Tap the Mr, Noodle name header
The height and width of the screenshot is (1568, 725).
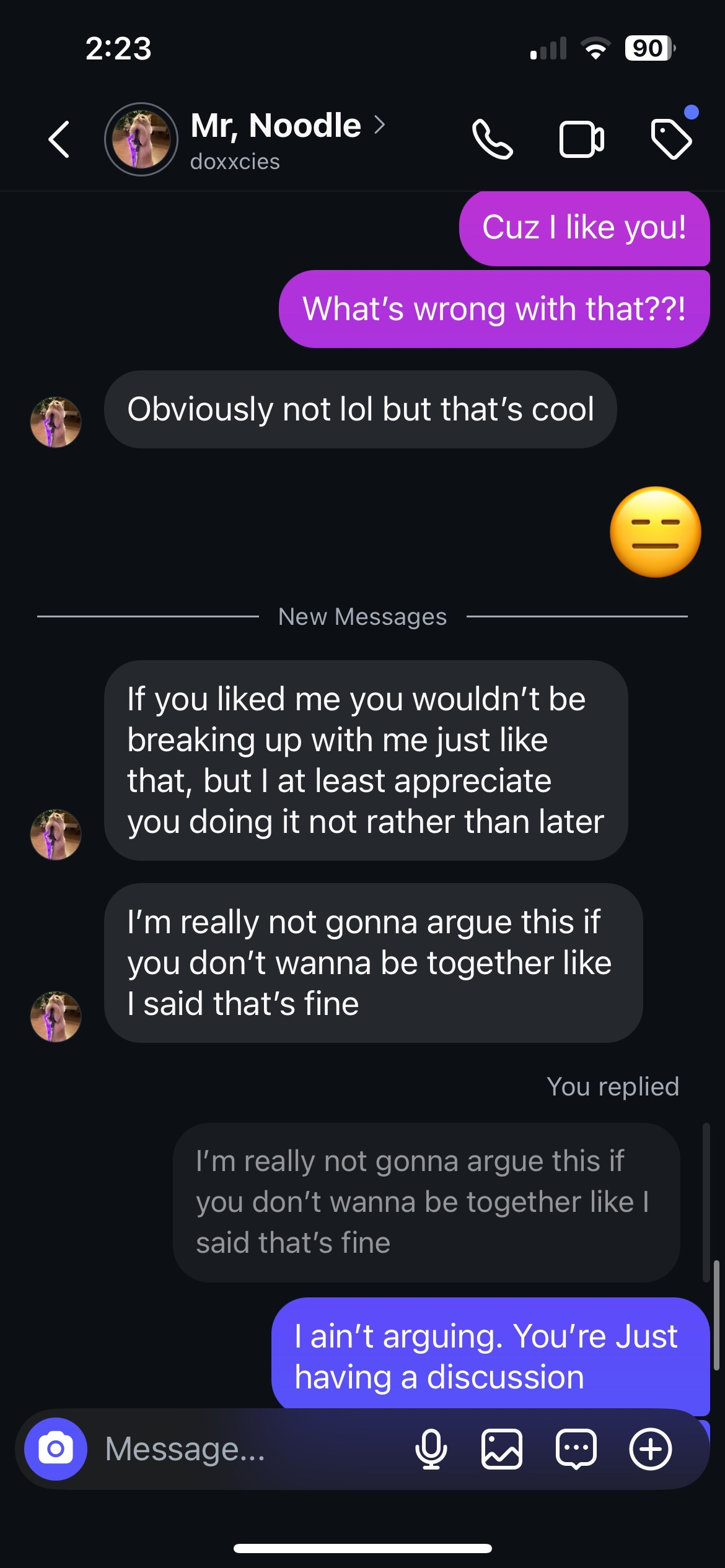[276, 125]
